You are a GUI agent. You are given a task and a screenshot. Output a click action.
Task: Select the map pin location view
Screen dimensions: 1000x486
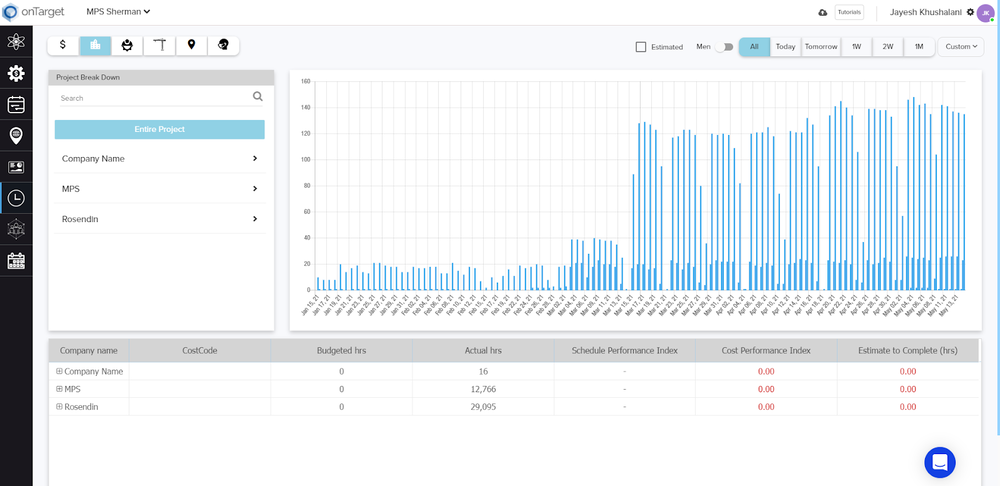(x=191, y=45)
